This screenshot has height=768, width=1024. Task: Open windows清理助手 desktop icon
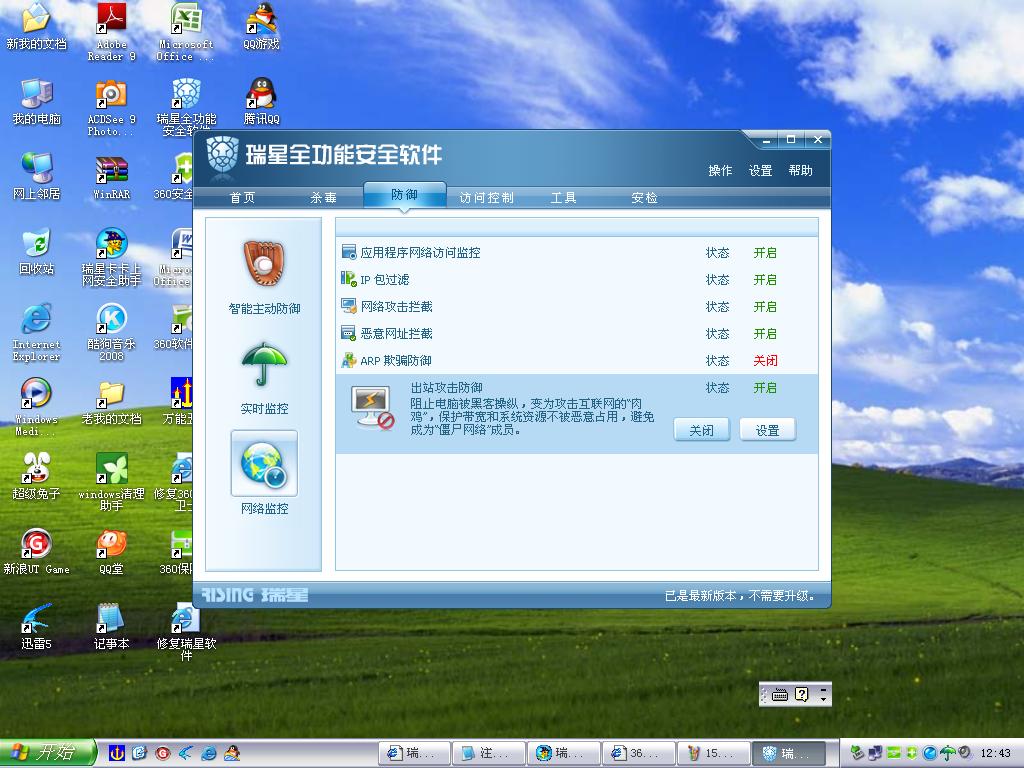[x=111, y=468]
